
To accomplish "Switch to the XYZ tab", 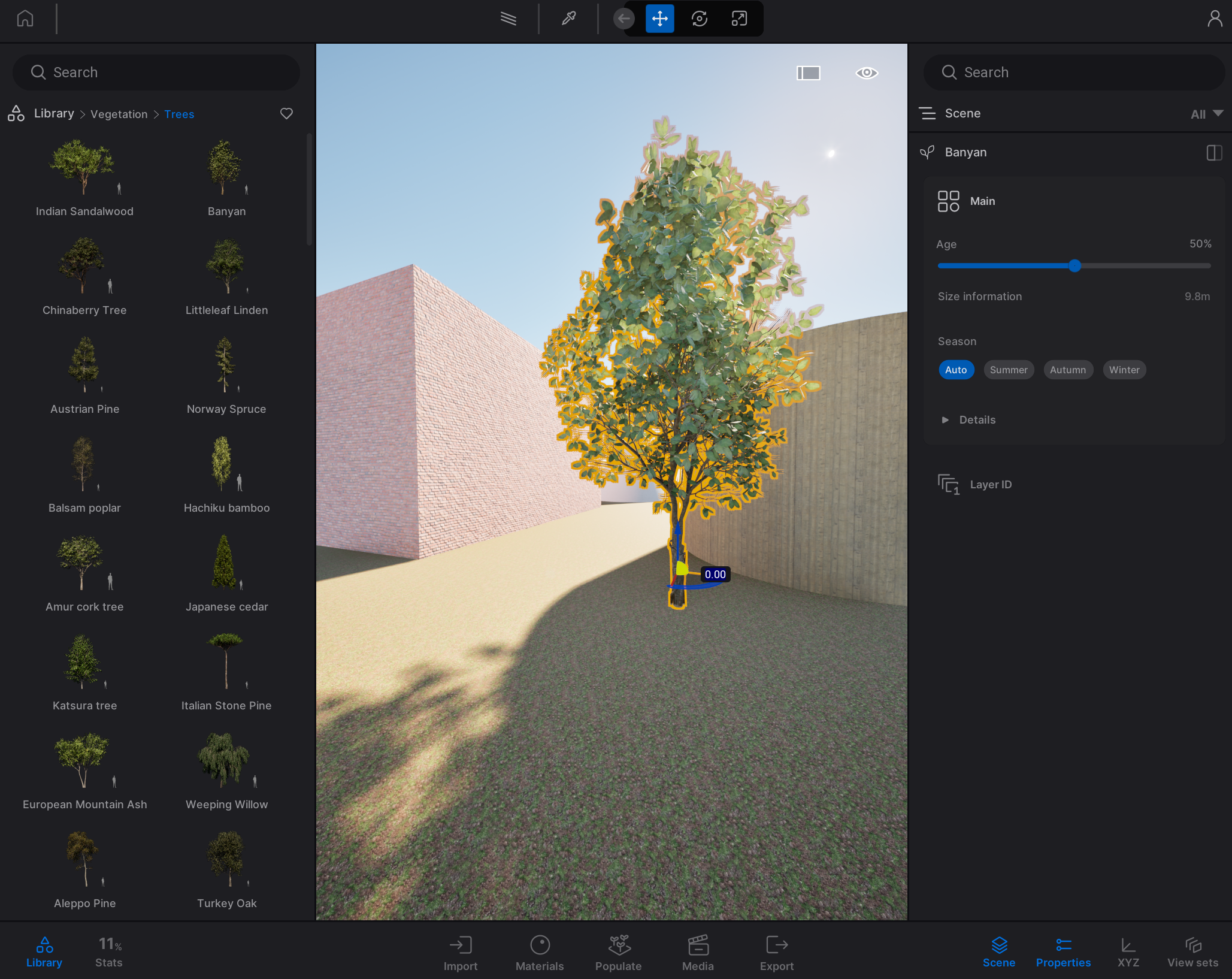I will [1128, 953].
